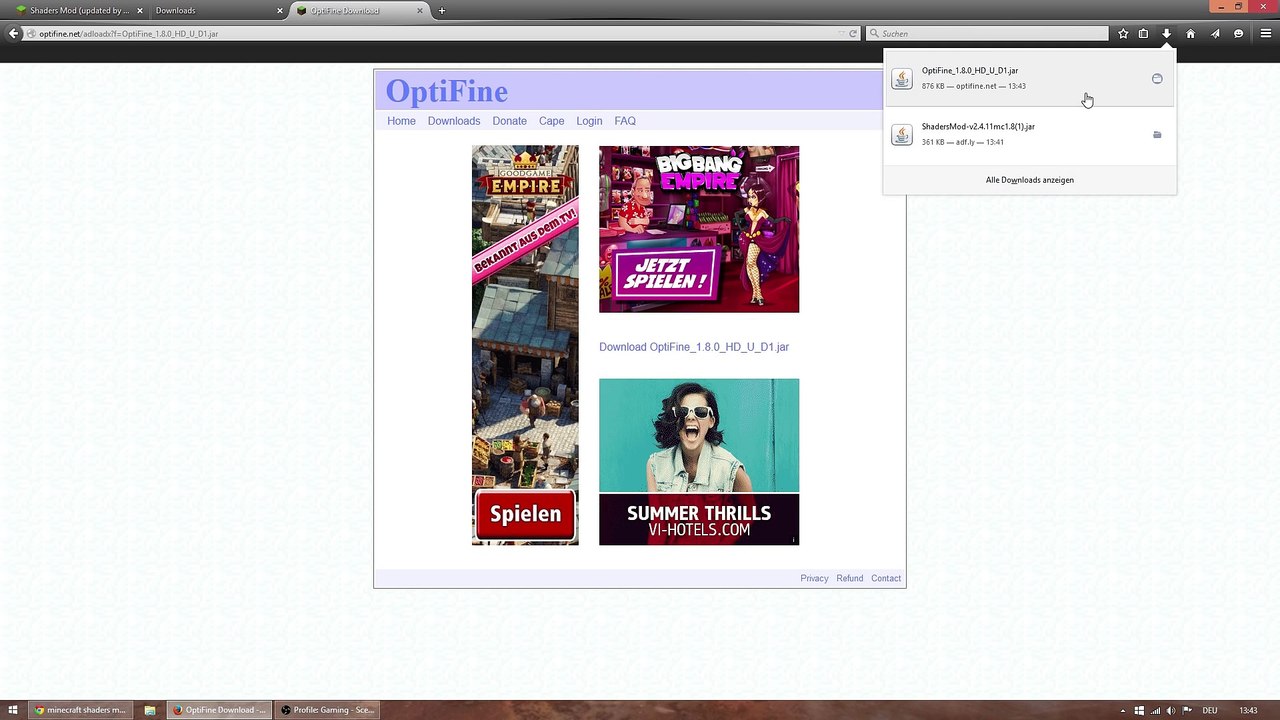The width and height of the screenshot is (1280, 720).
Task: Open containing folder for ShadersMod download
Action: pyautogui.click(x=1157, y=134)
